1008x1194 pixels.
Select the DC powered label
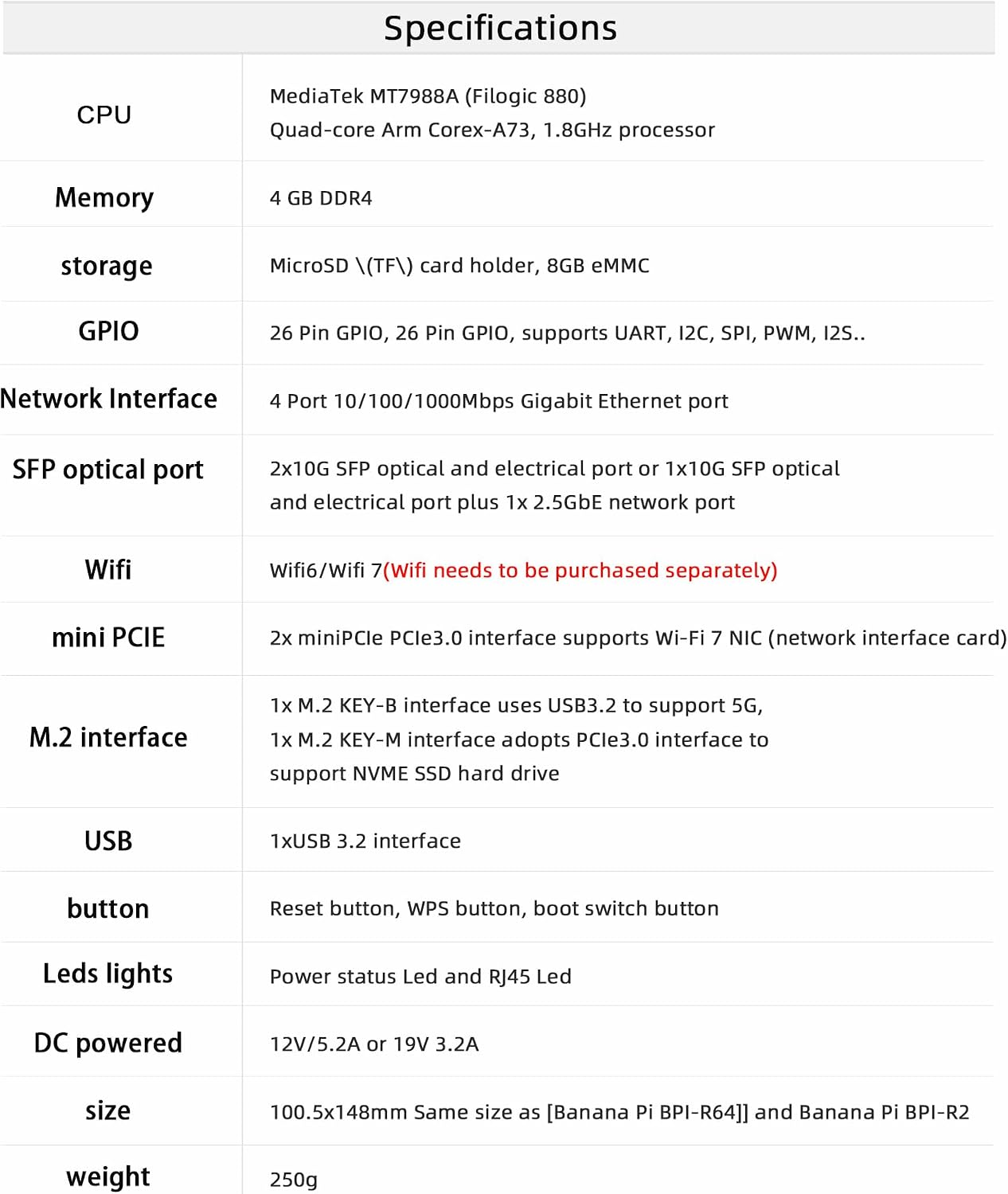coord(108,1043)
